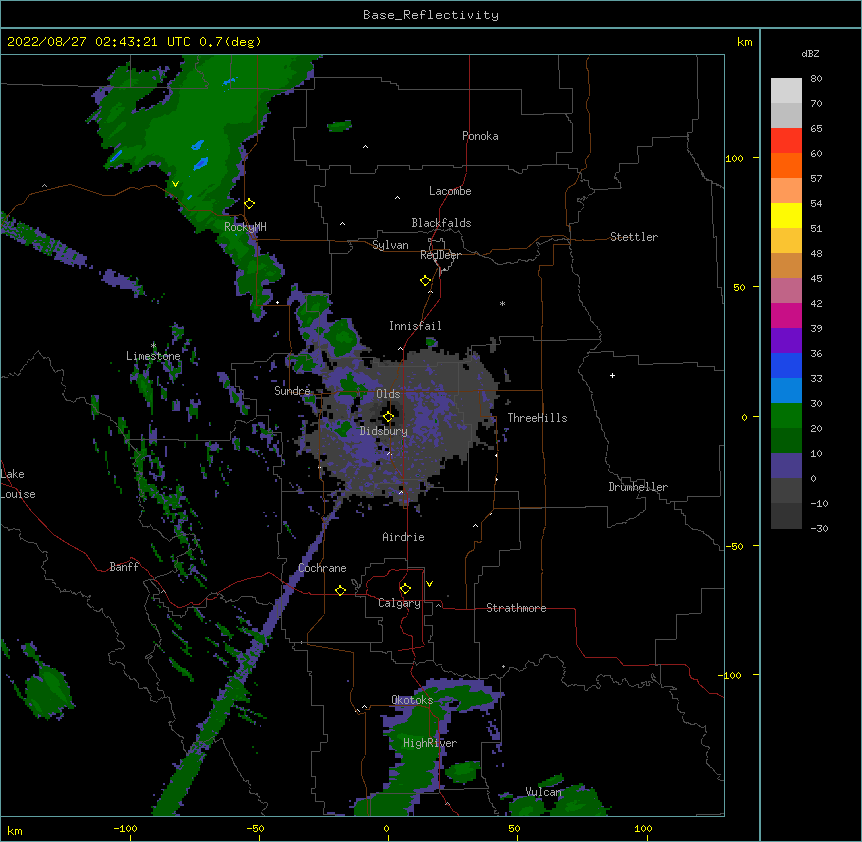The height and width of the screenshot is (842, 862).
Task: Click the Stettler label
Action: coord(634,237)
